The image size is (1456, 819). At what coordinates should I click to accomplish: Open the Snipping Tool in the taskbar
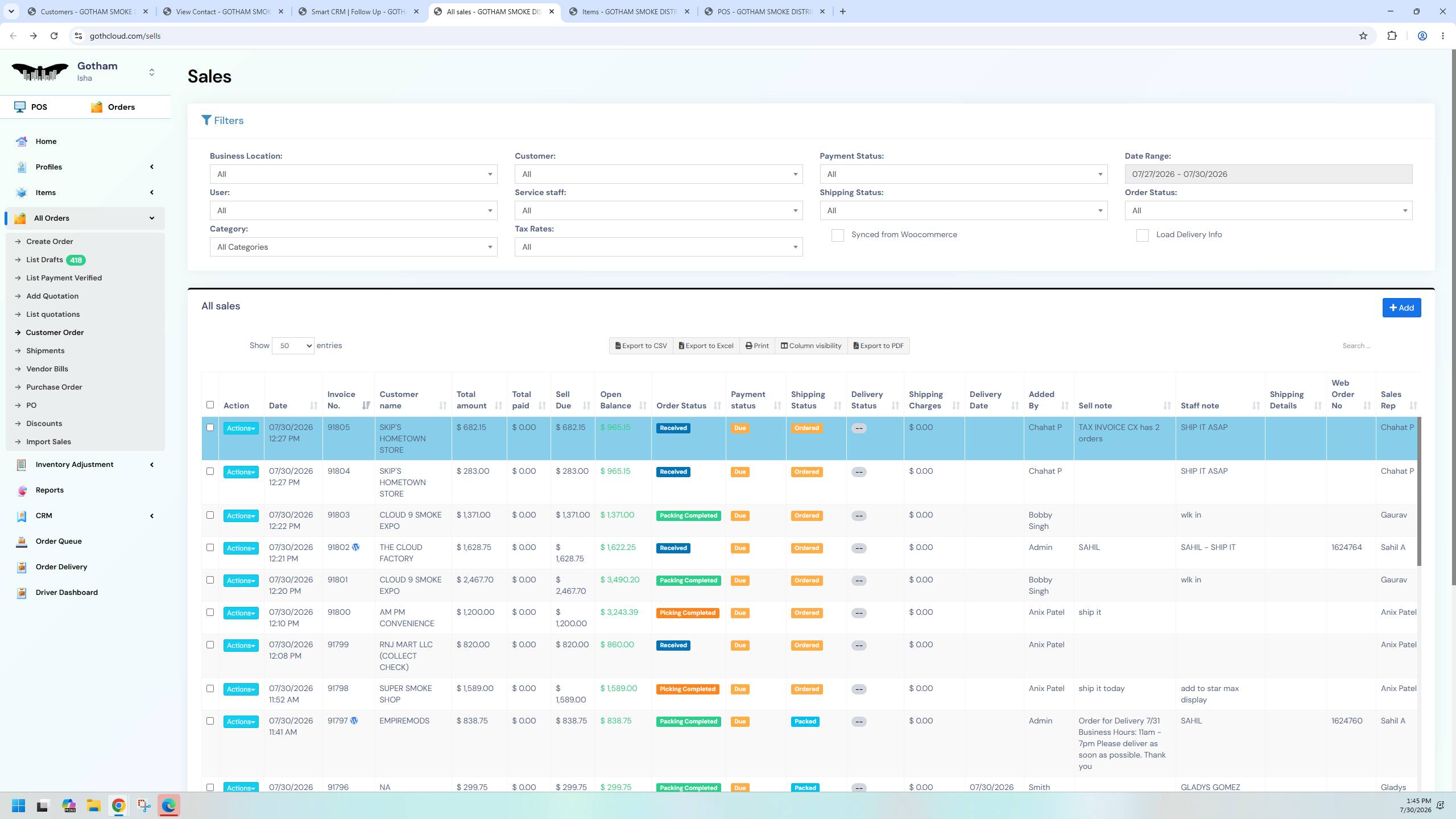point(144,805)
